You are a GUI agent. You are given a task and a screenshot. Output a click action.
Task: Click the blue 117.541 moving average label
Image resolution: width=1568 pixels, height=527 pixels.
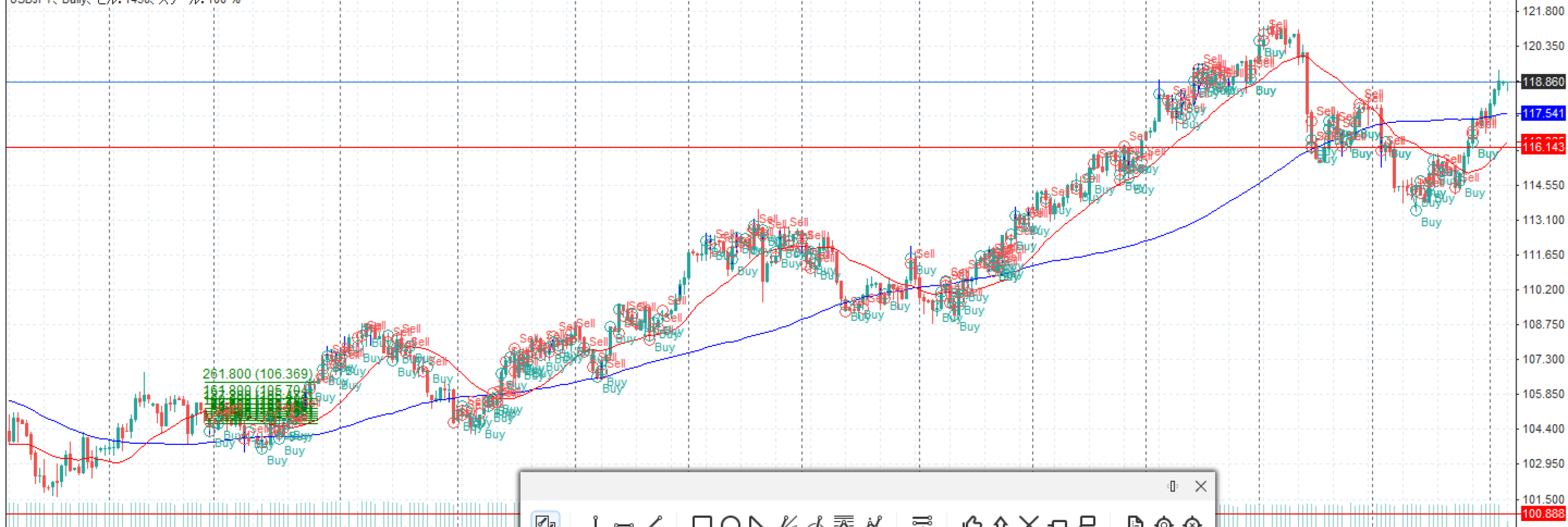click(1542, 113)
